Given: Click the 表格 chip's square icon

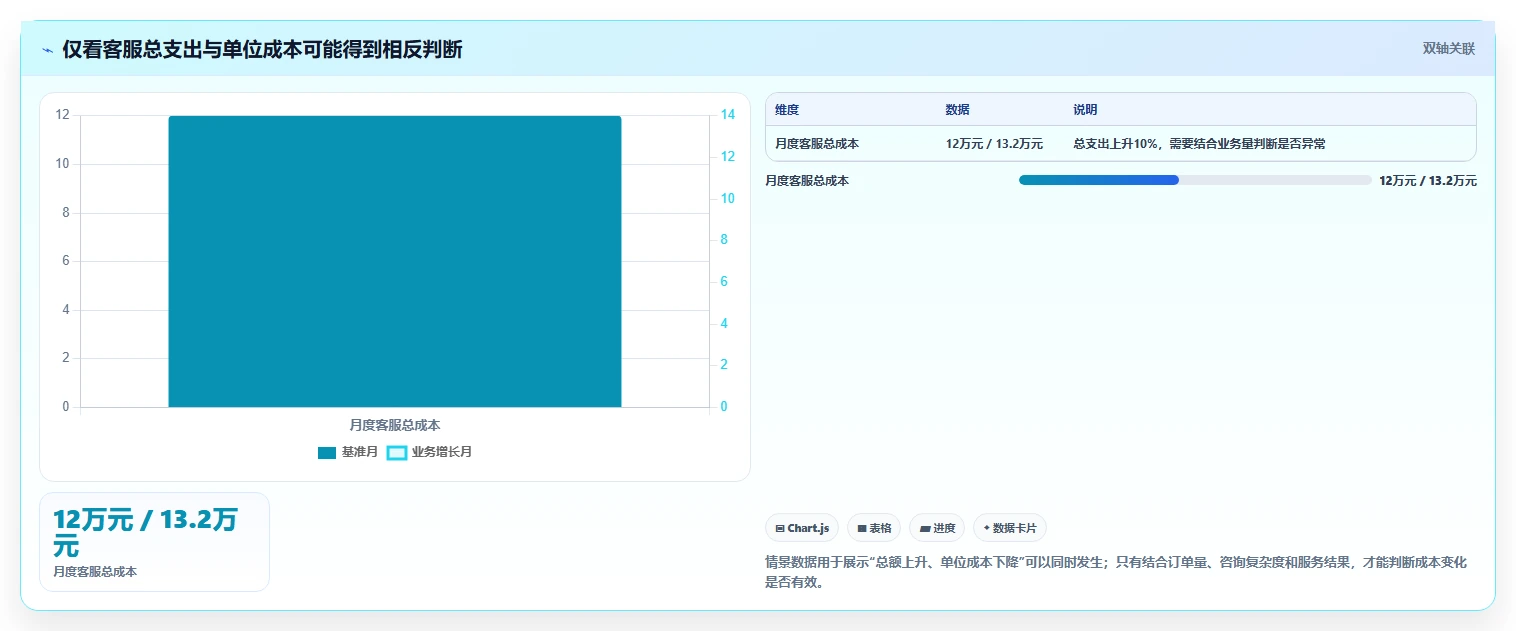Looking at the screenshot, I should click(862, 528).
